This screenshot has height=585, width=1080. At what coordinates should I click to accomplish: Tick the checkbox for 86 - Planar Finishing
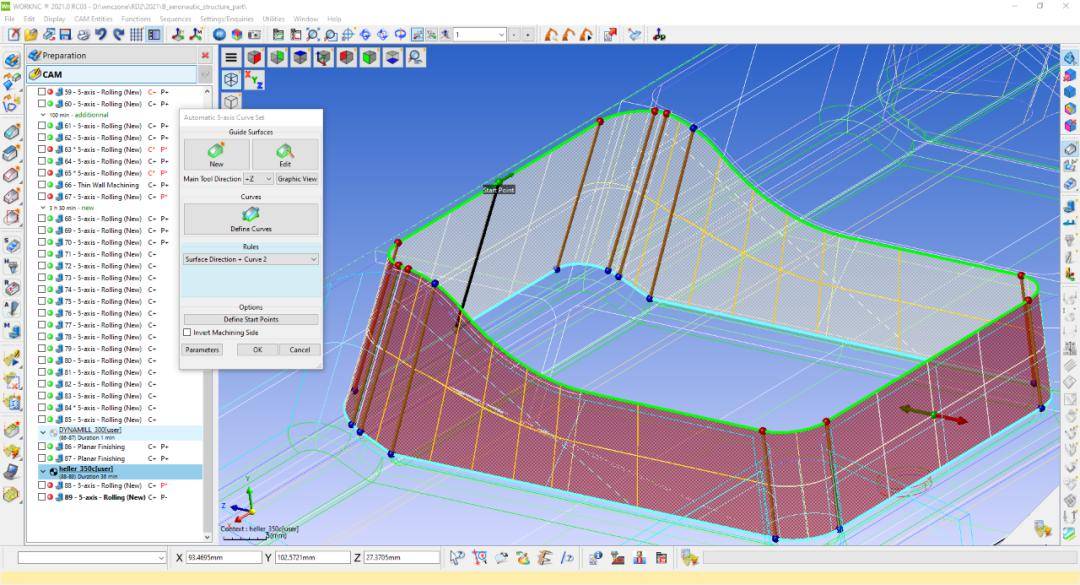42,447
